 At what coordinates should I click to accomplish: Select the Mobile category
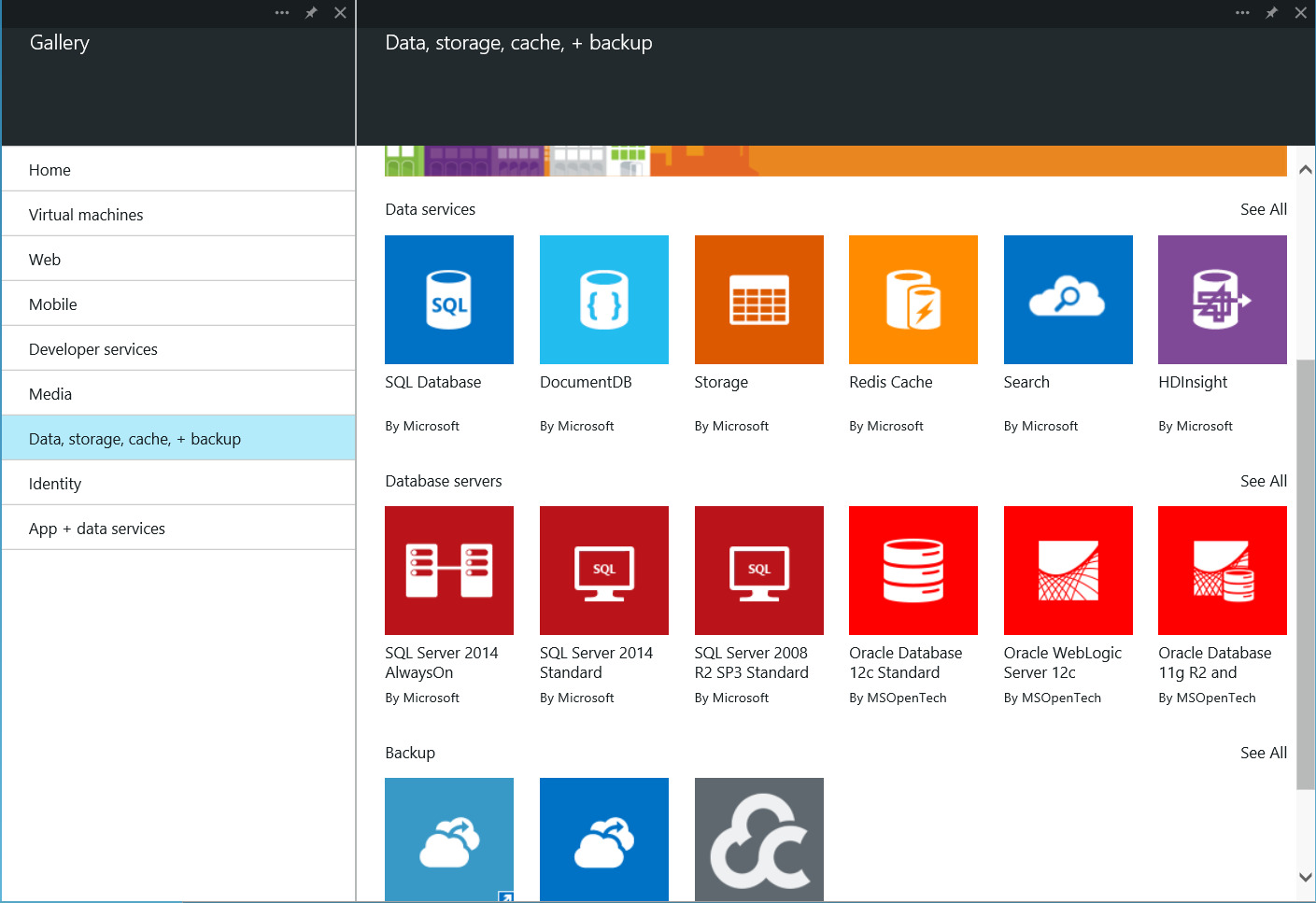(x=178, y=303)
